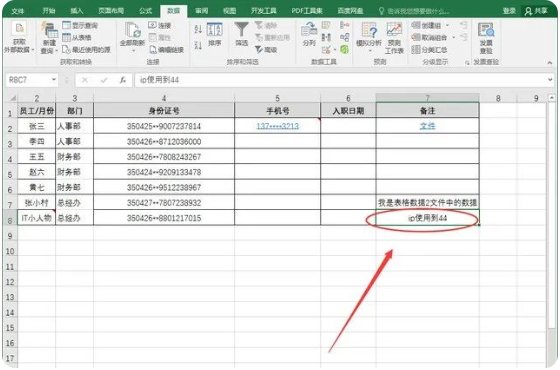The height and width of the screenshot is (370, 560).
Task: Switch to the 开发工具 (Developer) tab
Action: [x=264, y=11]
